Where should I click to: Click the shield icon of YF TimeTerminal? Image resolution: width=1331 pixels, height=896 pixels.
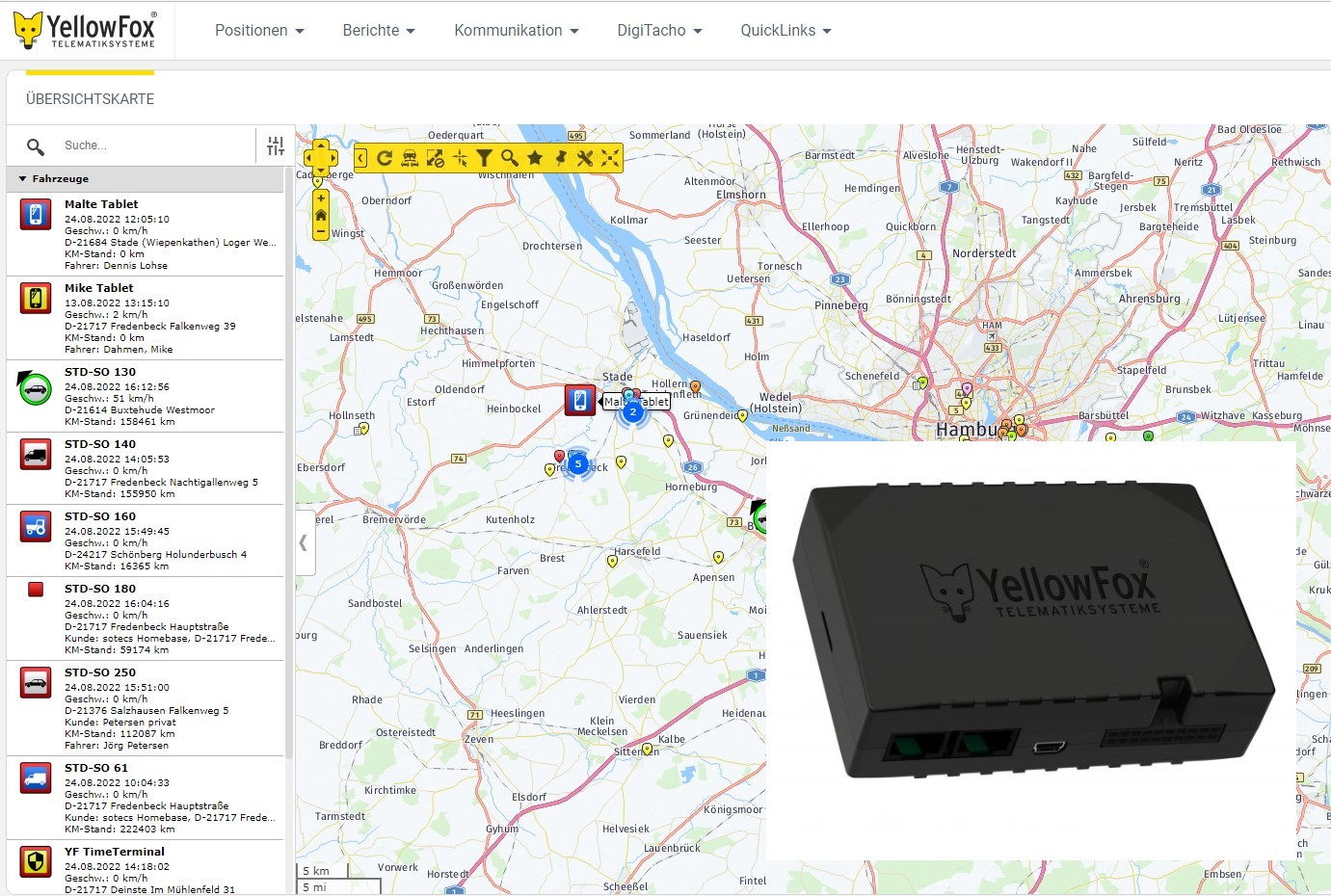point(36,861)
